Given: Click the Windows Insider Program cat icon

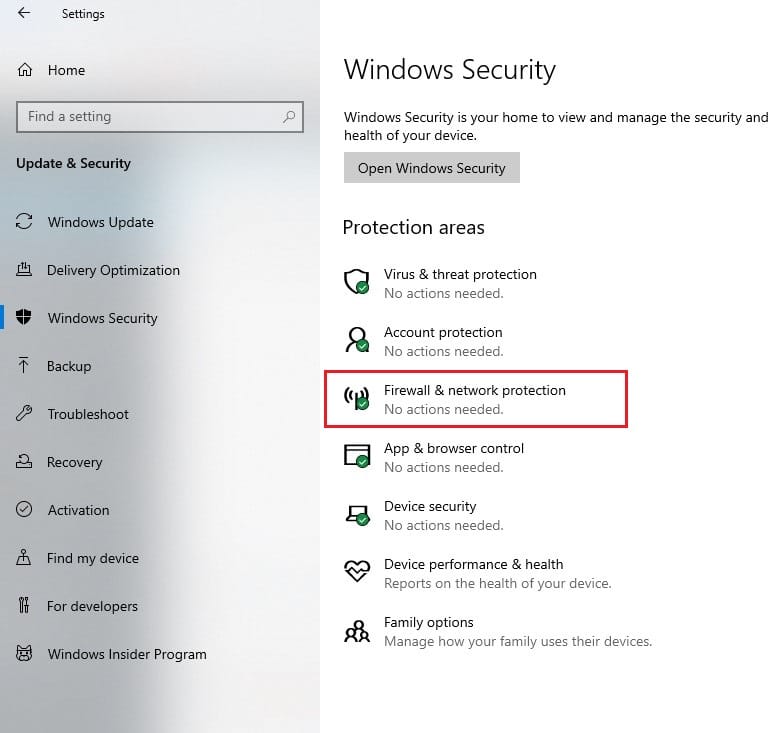Looking at the screenshot, I should click(x=24, y=653).
